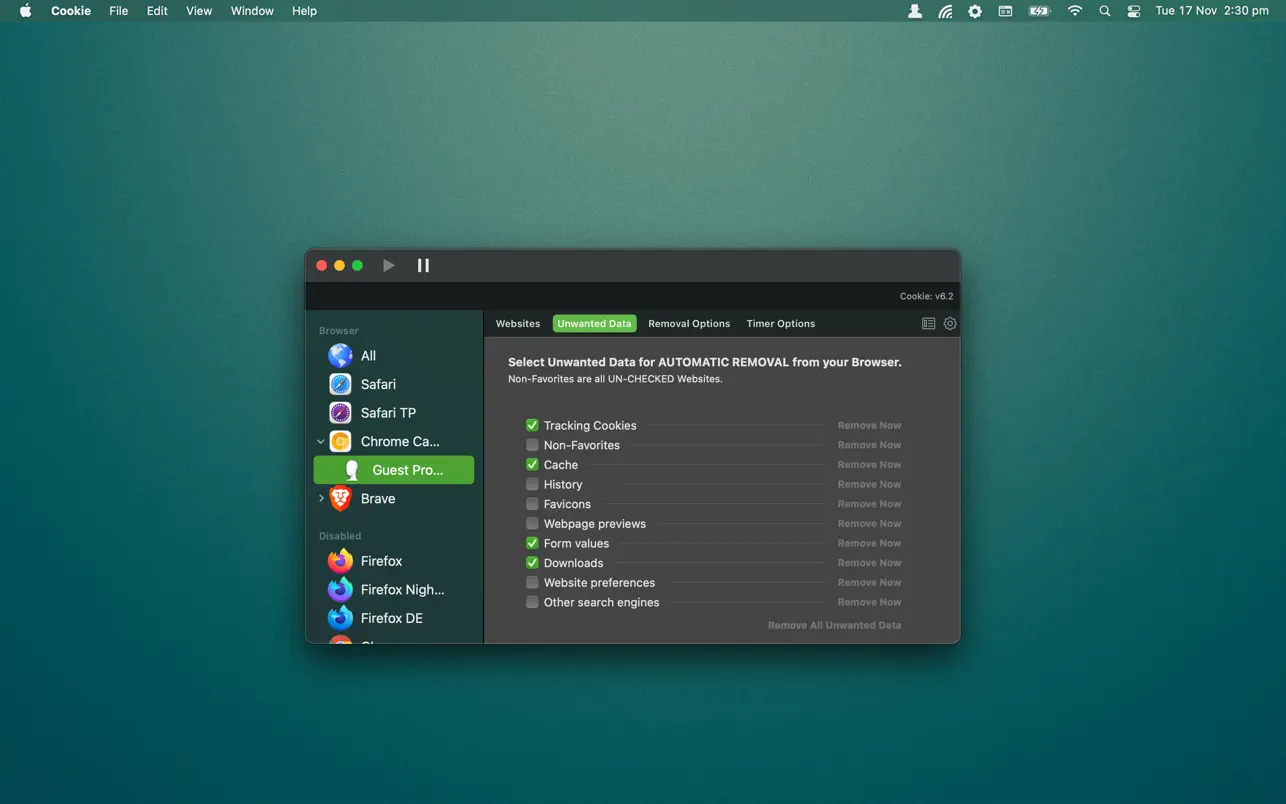Select Firefox DE in sidebar
The width and height of the screenshot is (1286, 804).
pyautogui.click(x=391, y=618)
